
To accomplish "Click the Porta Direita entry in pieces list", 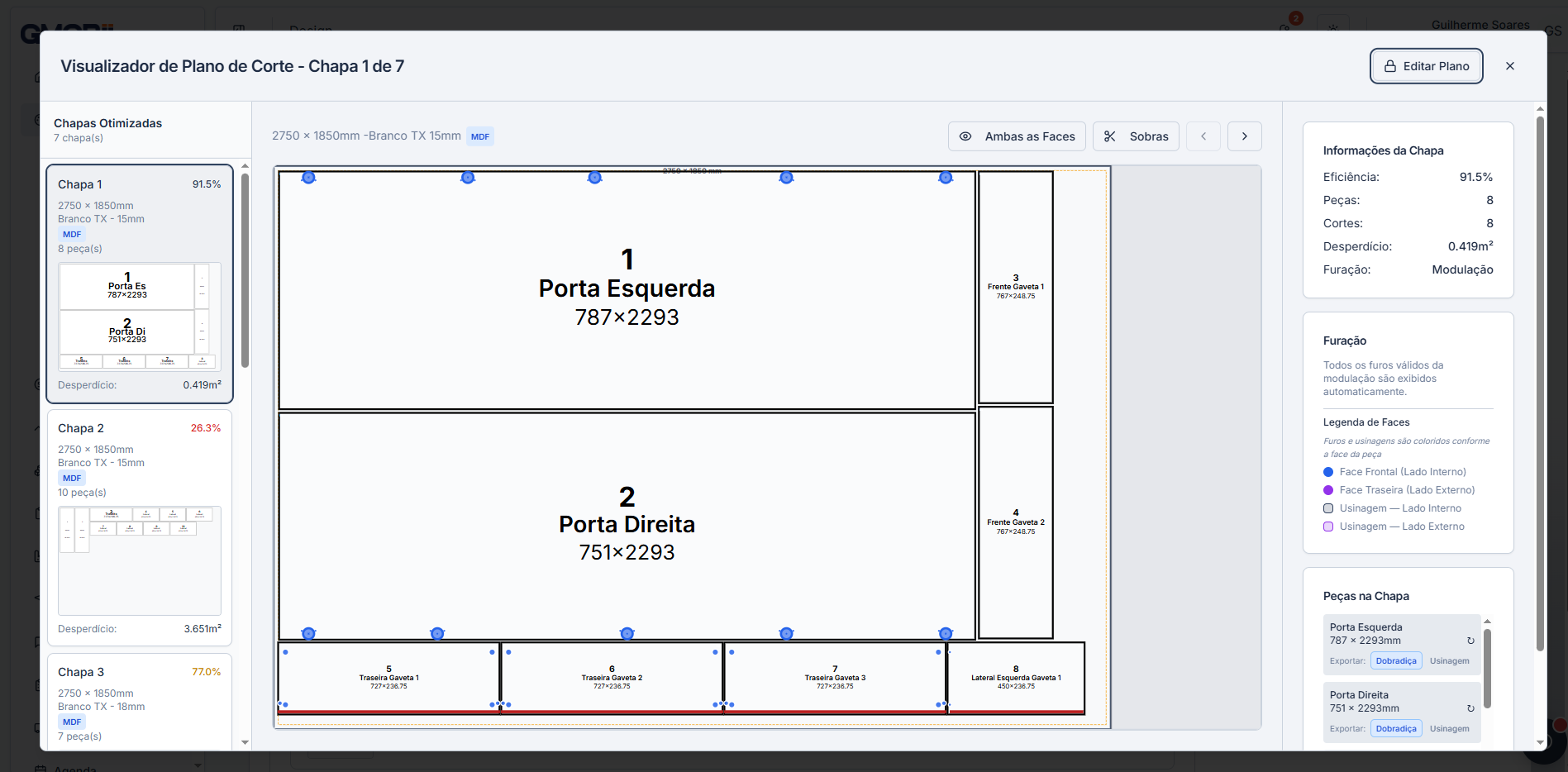I will [1402, 712].
